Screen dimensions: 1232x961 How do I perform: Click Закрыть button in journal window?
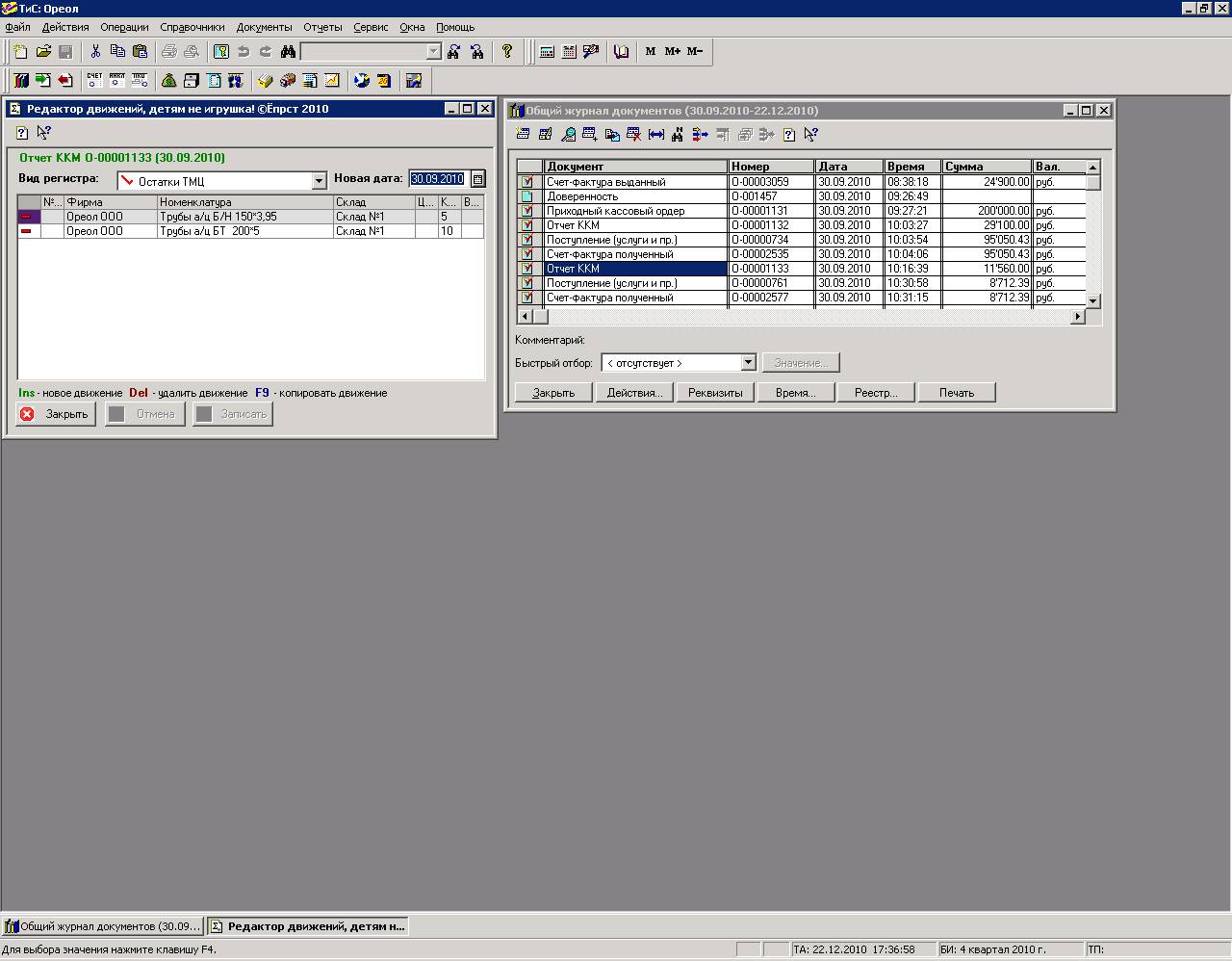(553, 393)
